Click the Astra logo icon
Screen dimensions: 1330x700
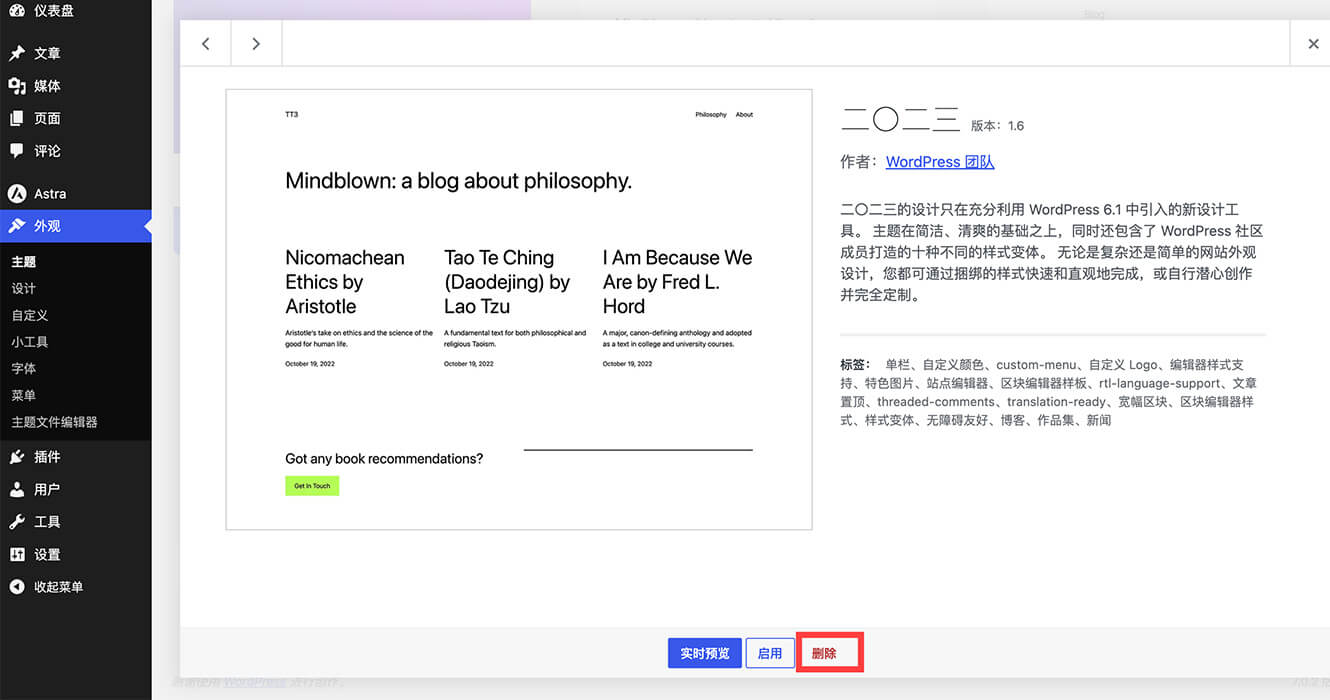pyautogui.click(x=17, y=194)
